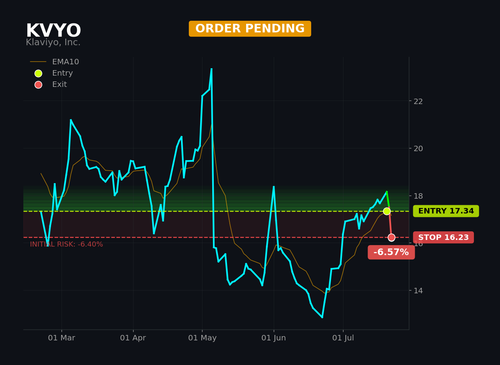Click the STOP 16.23 price label
500x365 pixels.
point(443,237)
